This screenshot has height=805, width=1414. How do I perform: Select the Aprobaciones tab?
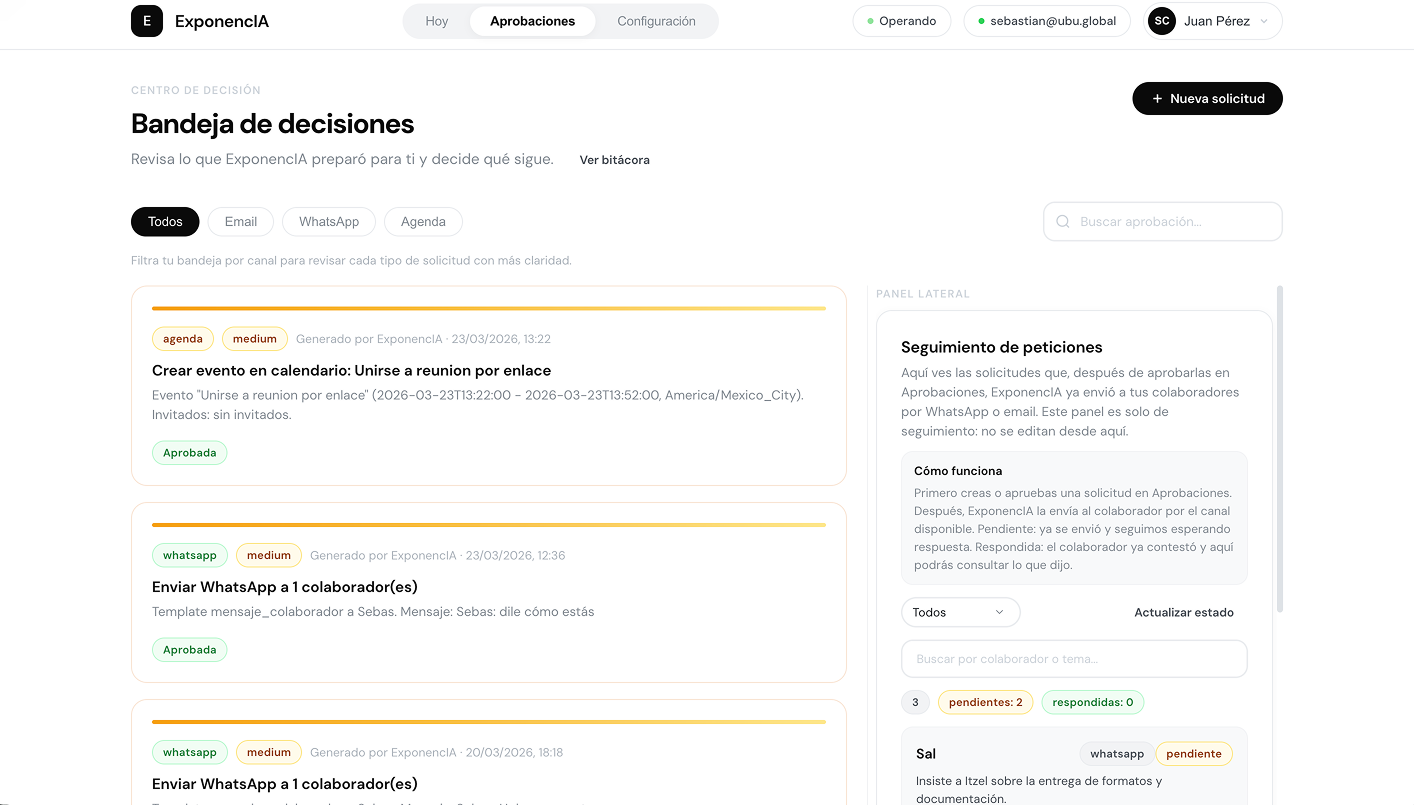point(532,21)
